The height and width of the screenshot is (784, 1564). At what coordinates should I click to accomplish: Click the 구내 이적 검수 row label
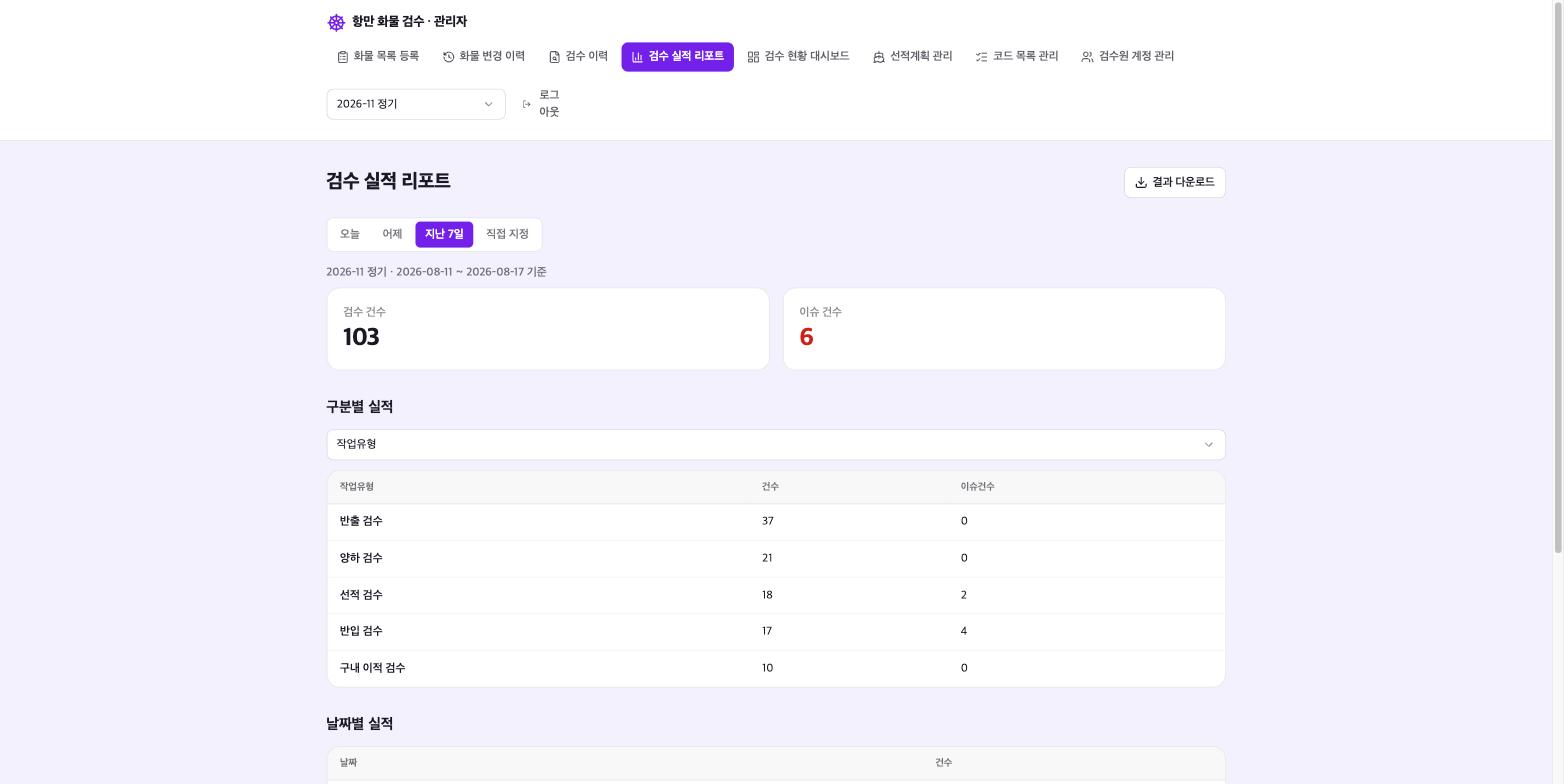click(372, 669)
